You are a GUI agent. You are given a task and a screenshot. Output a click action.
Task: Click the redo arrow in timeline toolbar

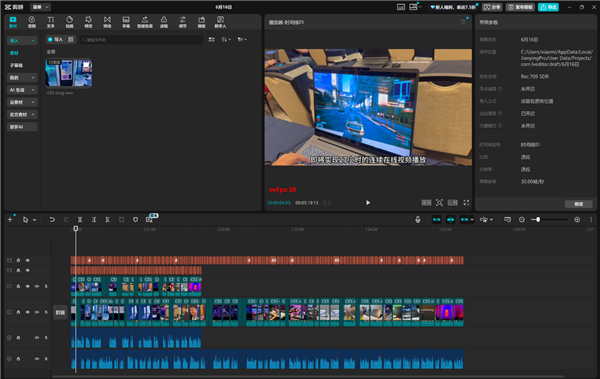pos(66,219)
